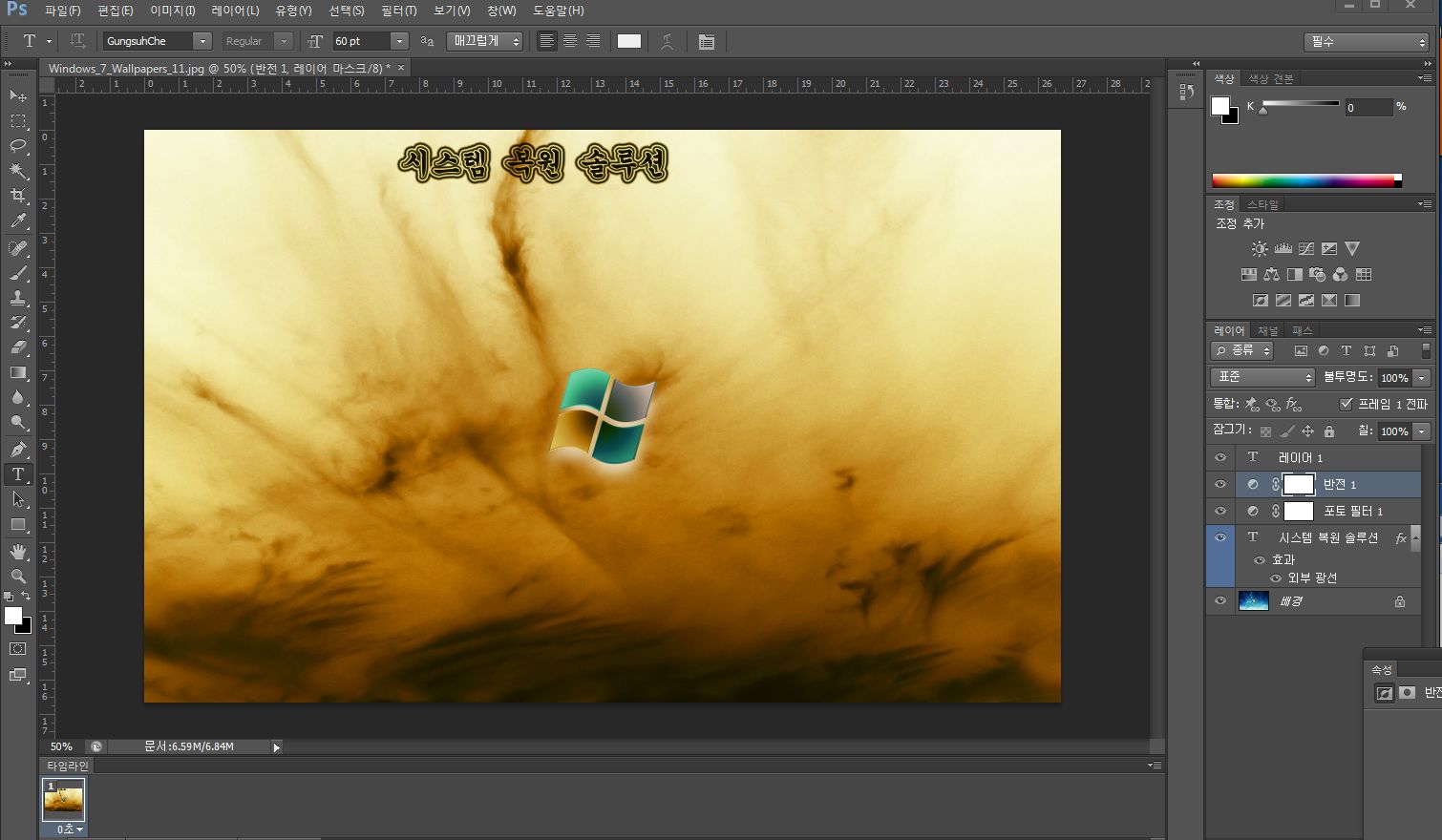Image resolution: width=1442 pixels, height=840 pixels.
Task: Select the Dodge tool
Action: tap(18, 422)
